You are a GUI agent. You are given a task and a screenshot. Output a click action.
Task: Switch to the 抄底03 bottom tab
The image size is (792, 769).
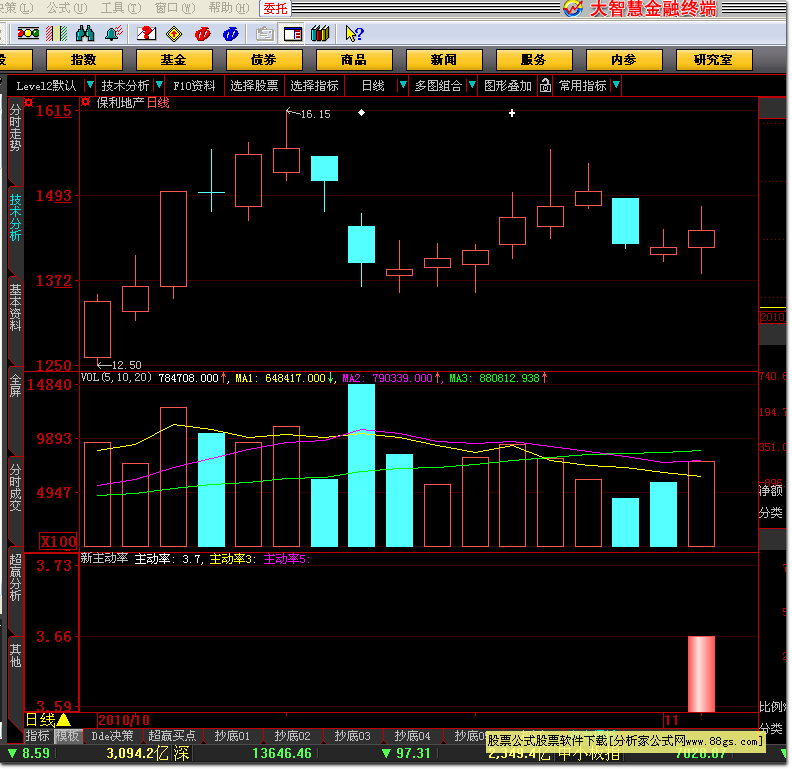(352, 736)
